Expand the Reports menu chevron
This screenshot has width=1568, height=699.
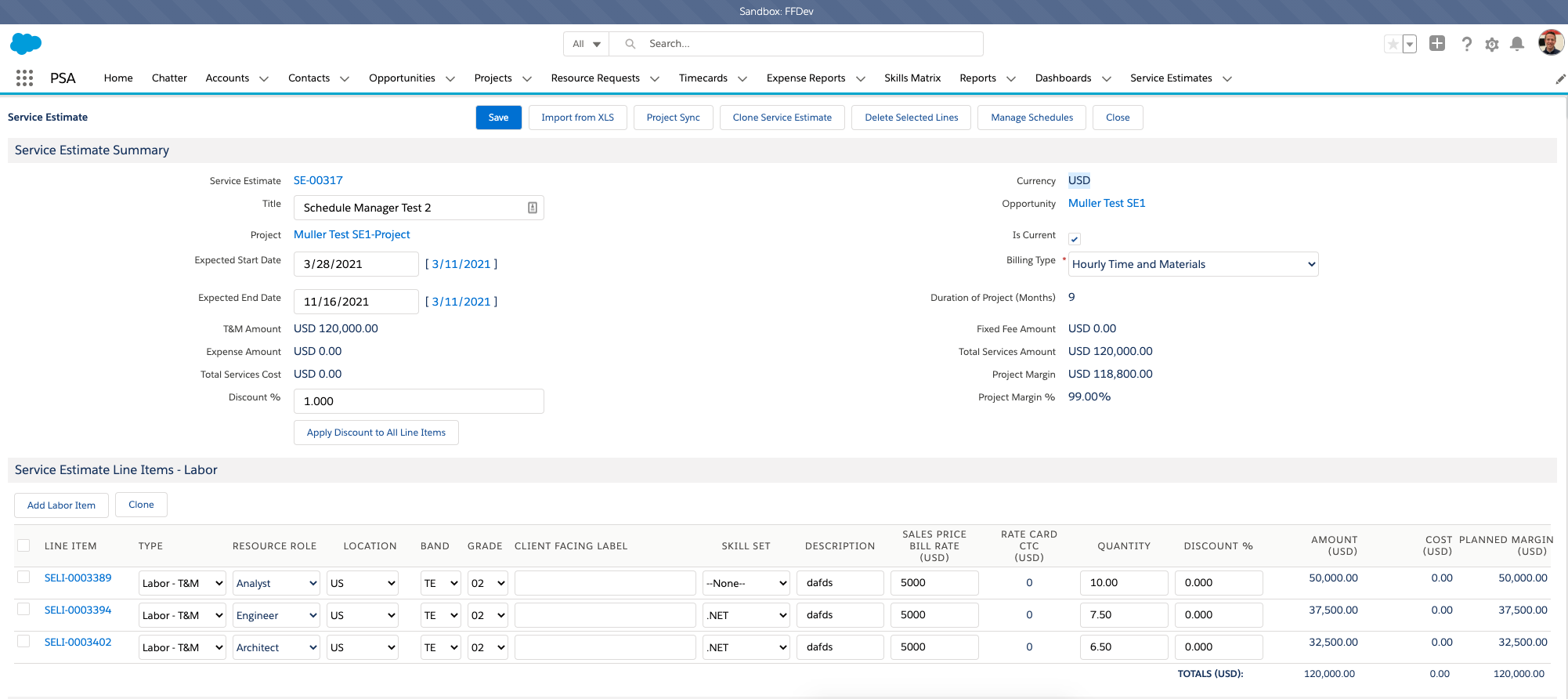coord(1011,78)
